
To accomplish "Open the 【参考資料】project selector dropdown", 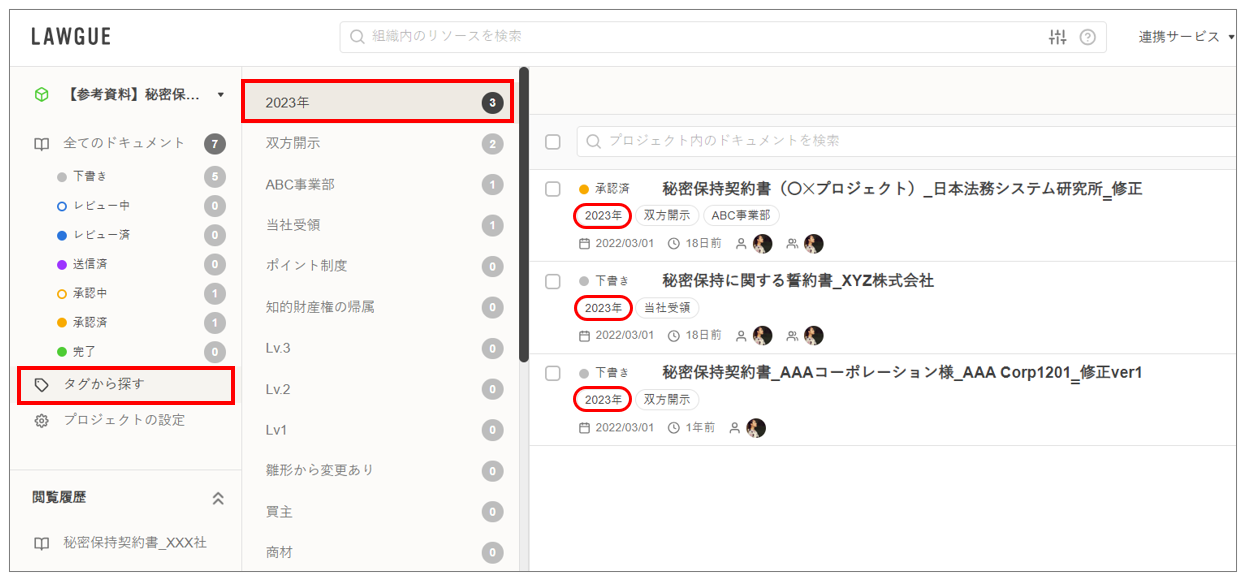I will pyautogui.click(x=220, y=95).
